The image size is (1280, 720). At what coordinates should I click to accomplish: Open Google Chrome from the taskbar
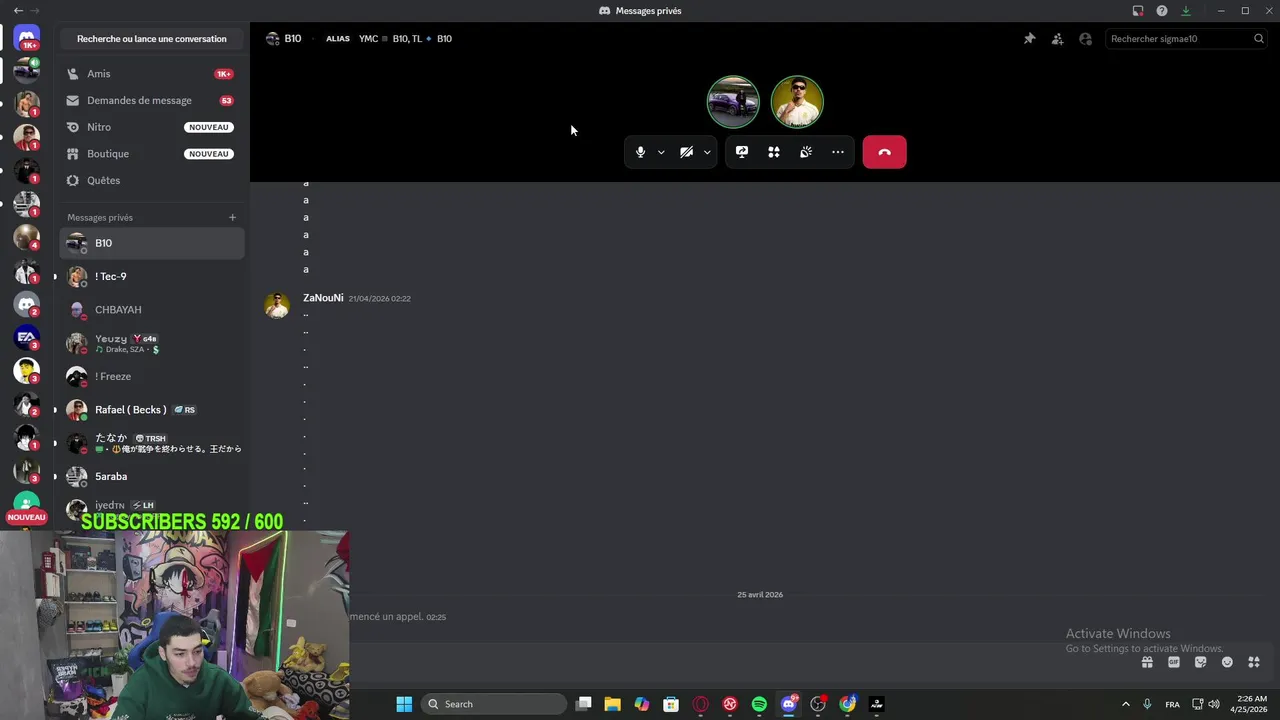(x=847, y=704)
